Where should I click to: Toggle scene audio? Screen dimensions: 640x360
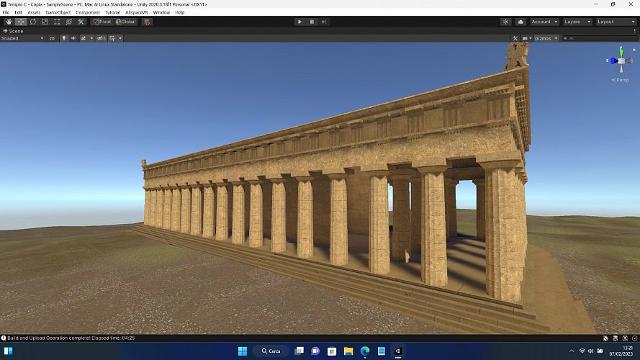pos(73,38)
